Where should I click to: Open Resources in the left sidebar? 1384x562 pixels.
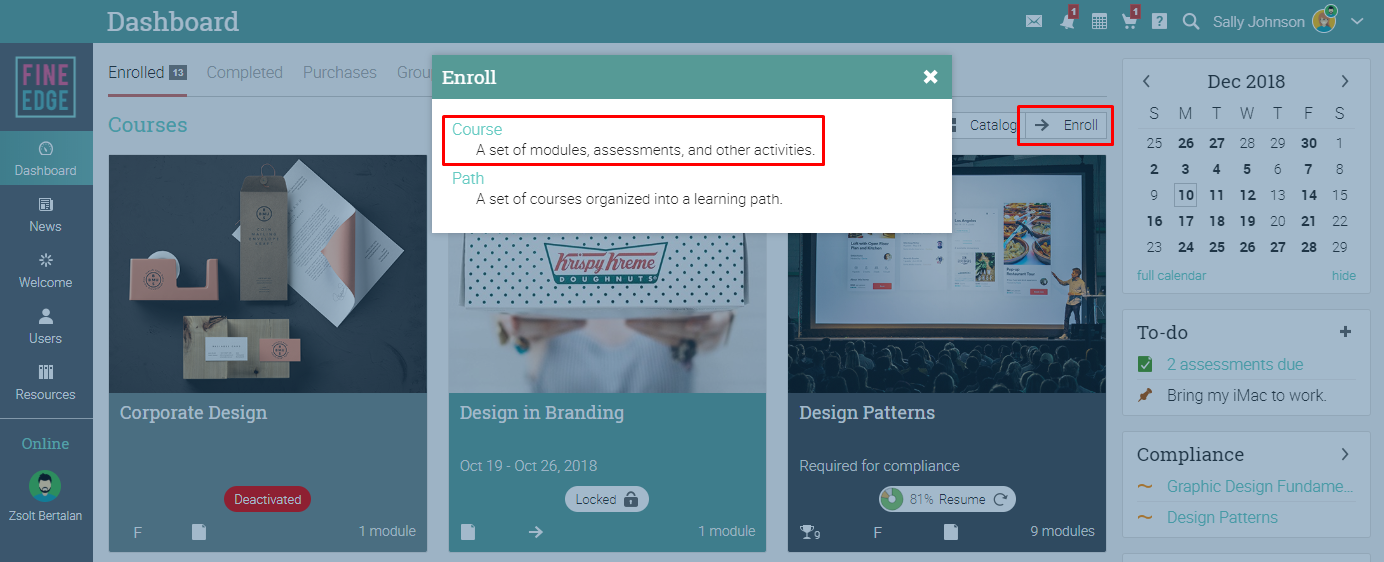coord(45,383)
